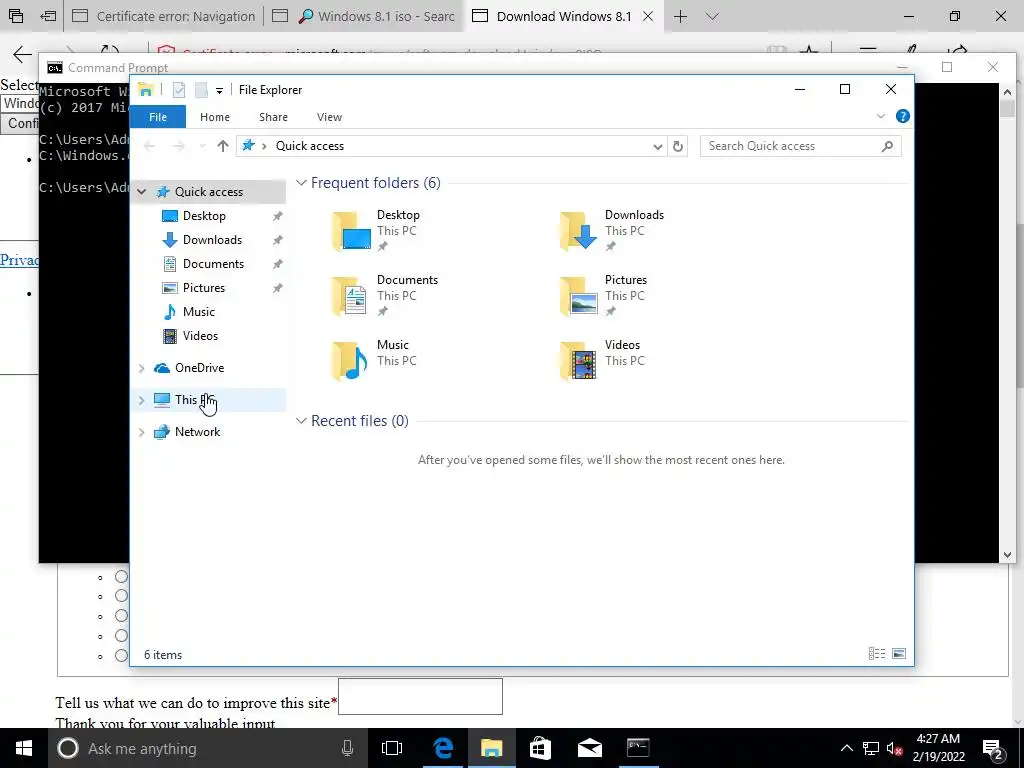Screen dimensions: 1024x768
Task: Click the File Explorer help icon
Action: [x=903, y=116]
